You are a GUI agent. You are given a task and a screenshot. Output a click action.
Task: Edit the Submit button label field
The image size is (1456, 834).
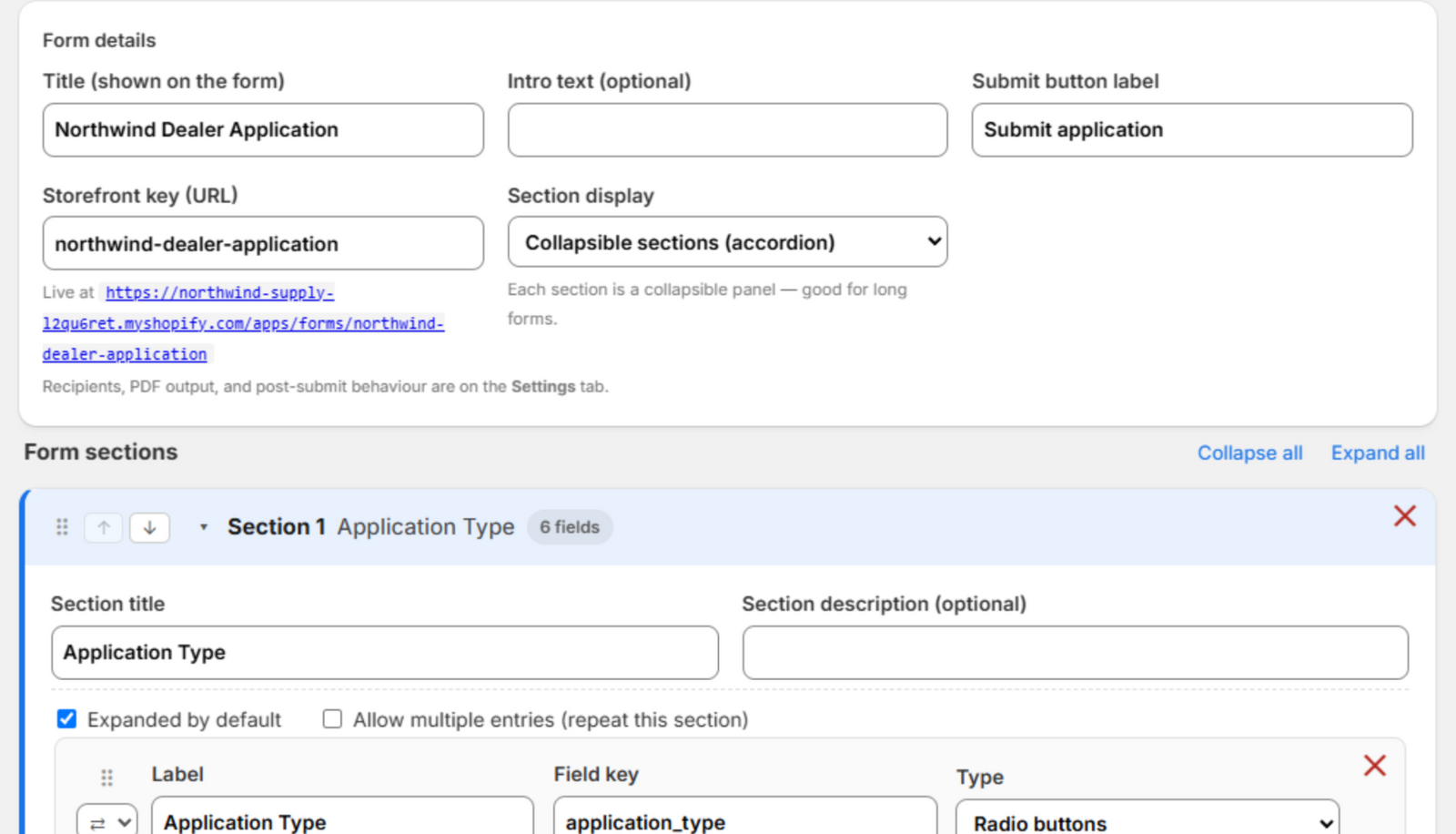point(1192,129)
